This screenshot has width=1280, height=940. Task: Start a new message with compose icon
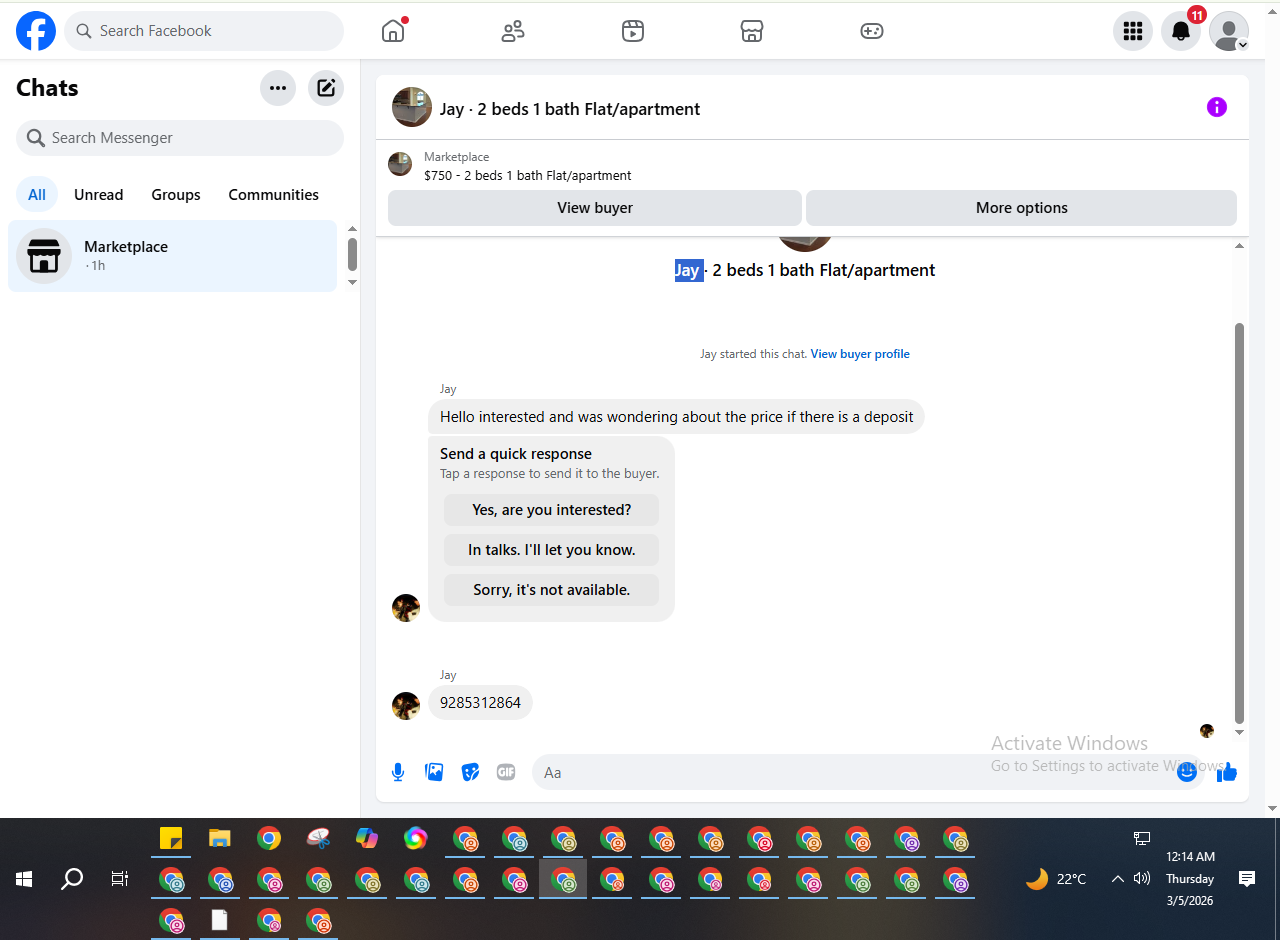pos(326,88)
